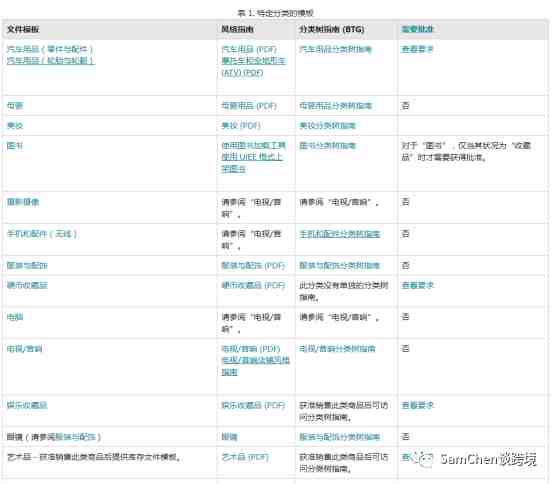The width and height of the screenshot is (554, 484).
Task: Open the 艺术品 (PDF) style guide
Action: click(x=245, y=457)
